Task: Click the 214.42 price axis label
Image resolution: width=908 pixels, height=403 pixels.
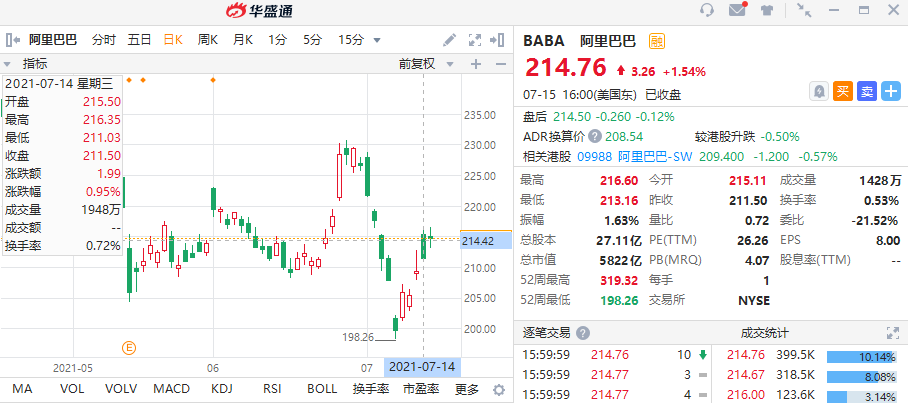Action: [486, 241]
